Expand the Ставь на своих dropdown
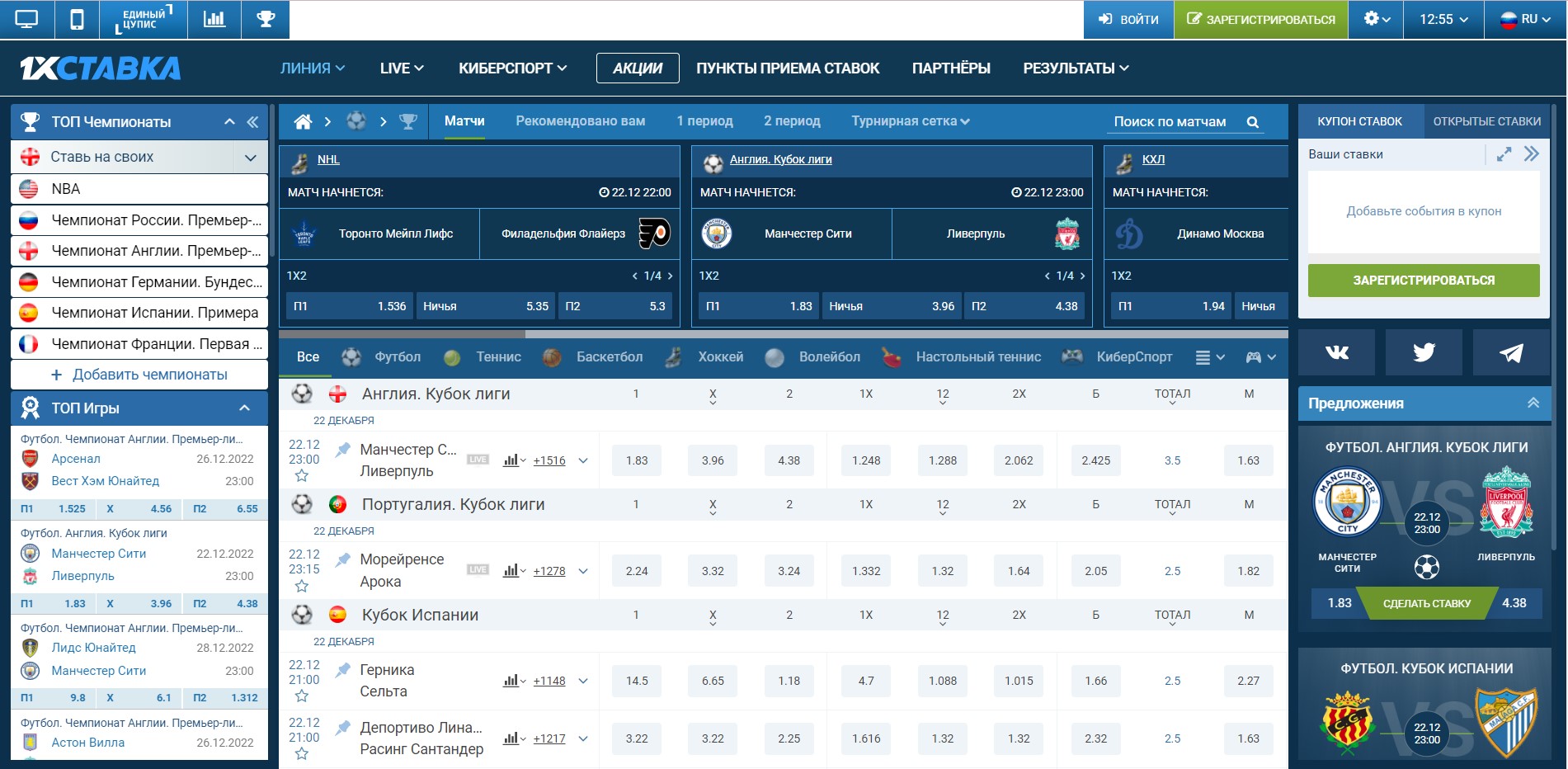This screenshot has width=1568, height=769. pos(251,157)
